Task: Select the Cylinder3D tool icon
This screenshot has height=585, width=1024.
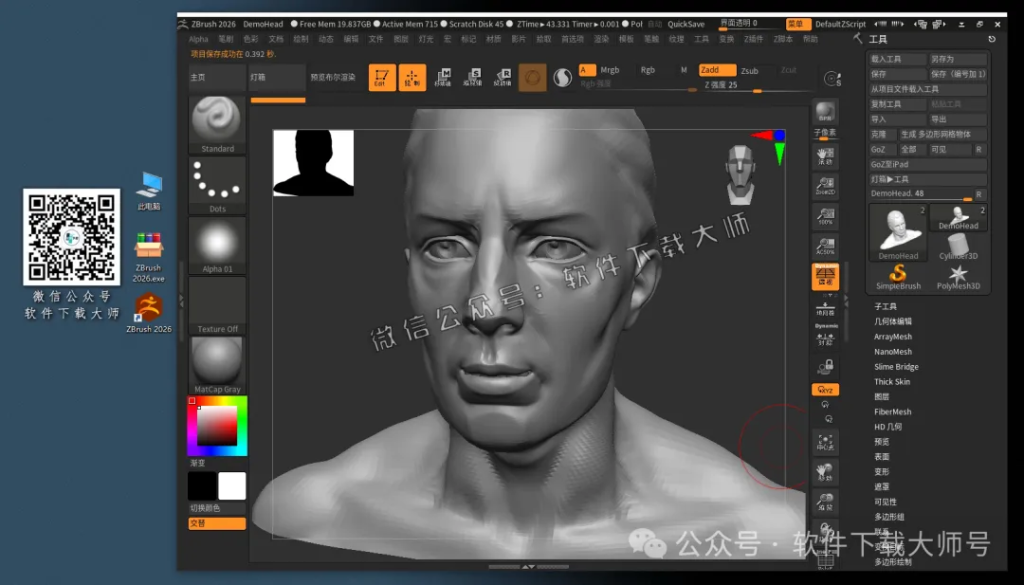Action: [x=955, y=243]
